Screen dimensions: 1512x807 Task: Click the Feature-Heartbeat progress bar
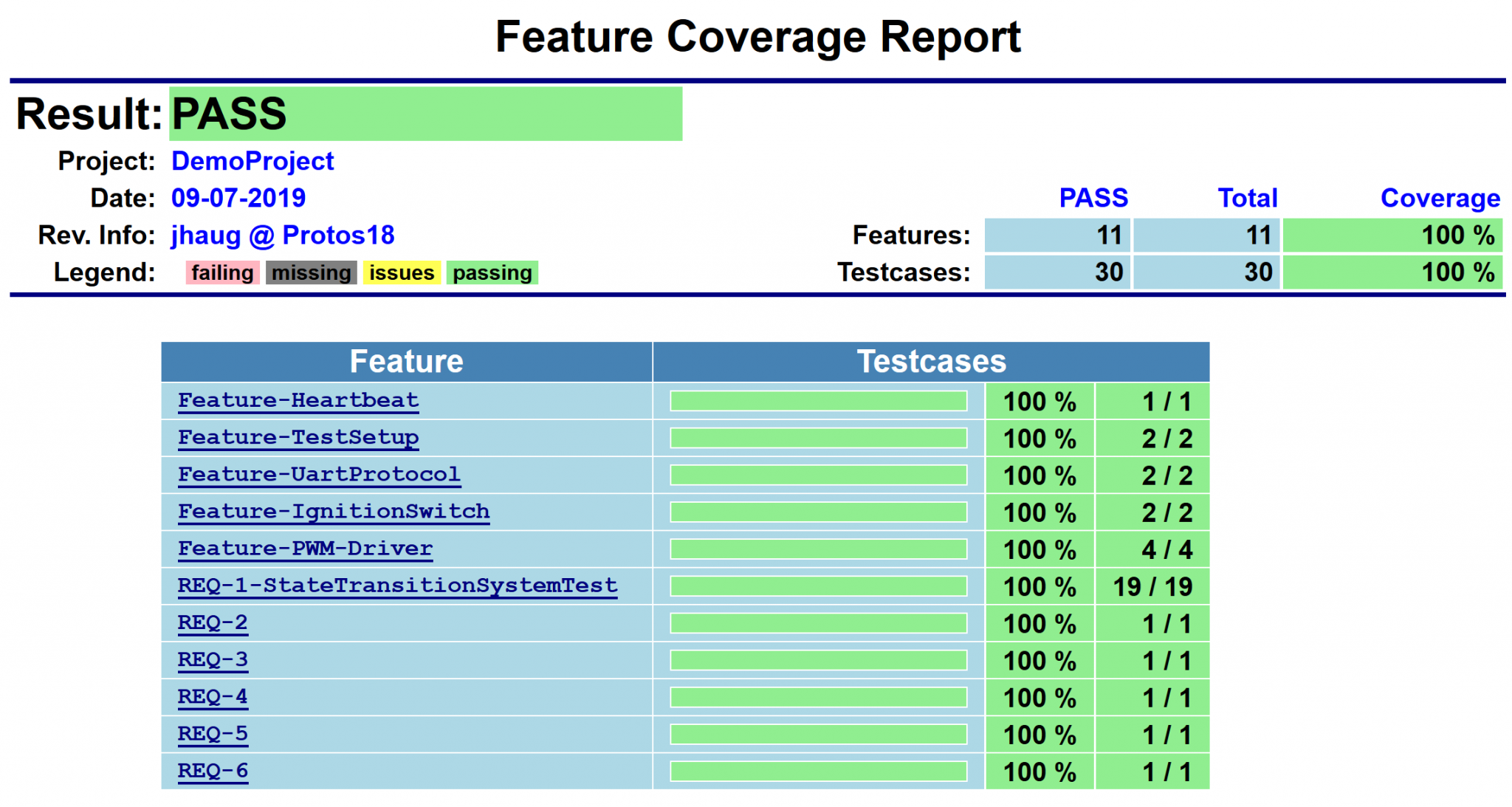[x=818, y=401]
